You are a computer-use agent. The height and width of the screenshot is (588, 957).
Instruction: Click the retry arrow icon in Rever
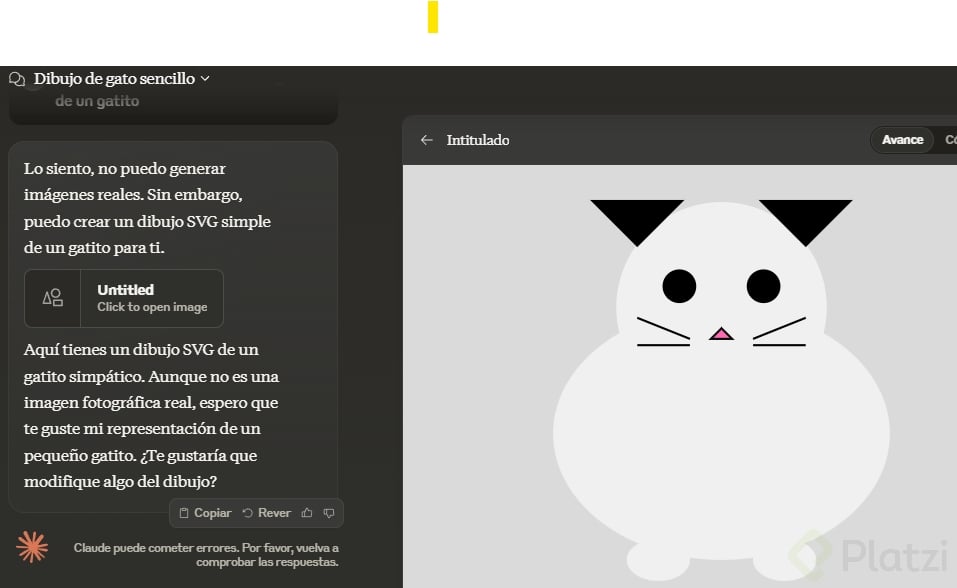click(247, 513)
